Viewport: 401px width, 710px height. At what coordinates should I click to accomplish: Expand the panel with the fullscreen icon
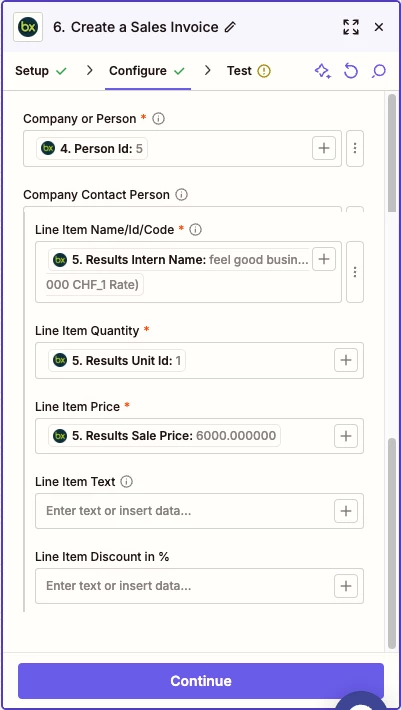point(351,27)
